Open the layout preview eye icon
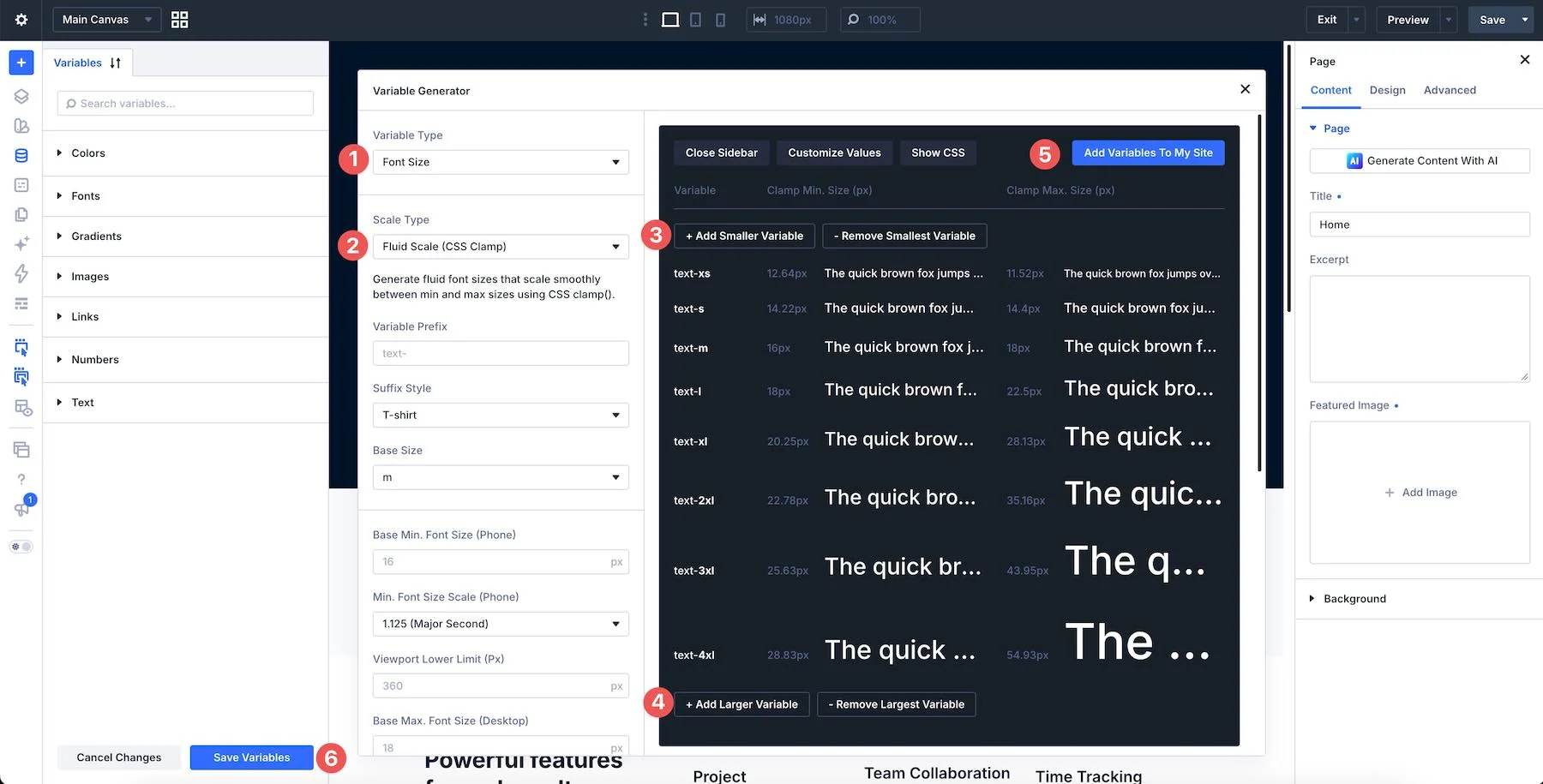The width and height of the screenshot is (1543, 784). (x=23, y=408)
